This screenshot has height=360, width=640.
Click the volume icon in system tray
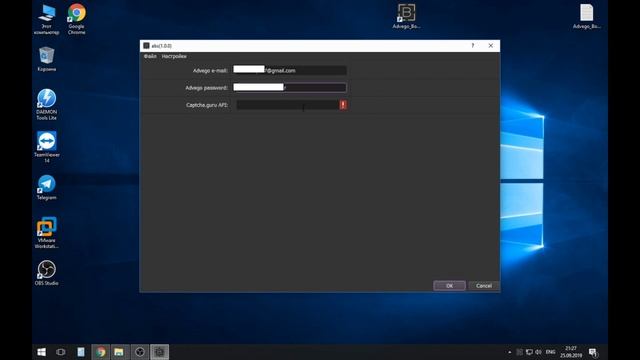pyautogui.click(x=538, y=352)
